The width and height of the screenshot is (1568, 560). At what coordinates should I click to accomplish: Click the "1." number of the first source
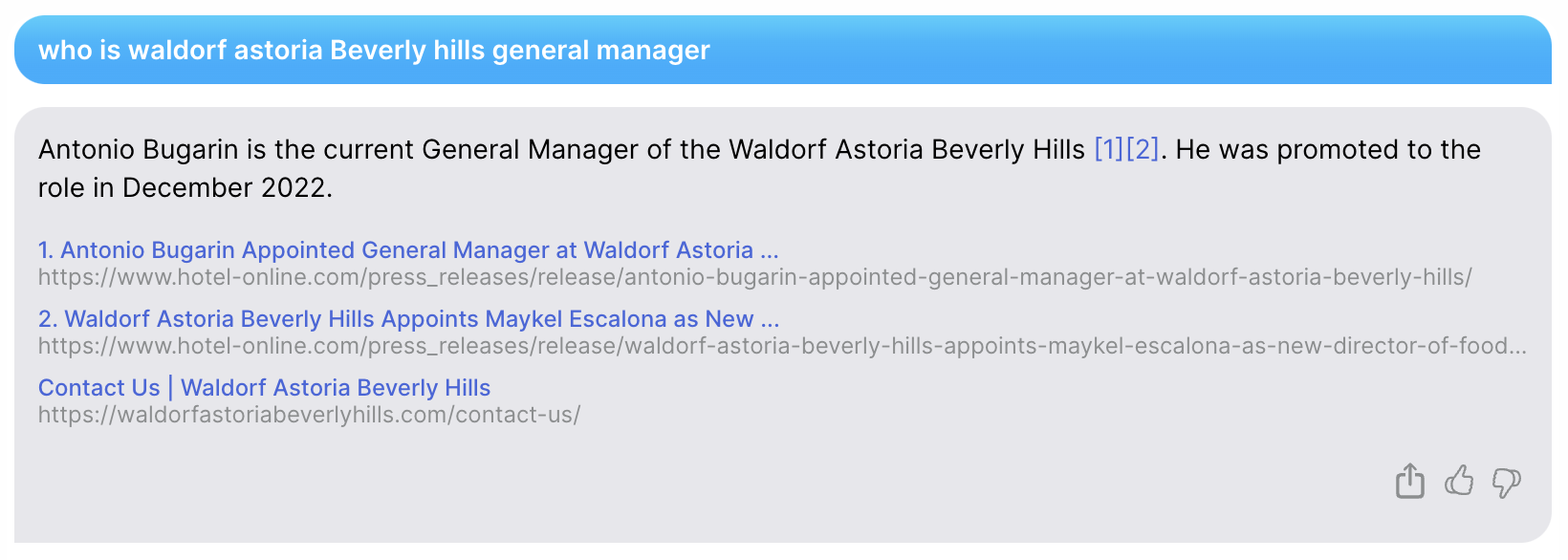pyautogui.click(x=46, y=250)
